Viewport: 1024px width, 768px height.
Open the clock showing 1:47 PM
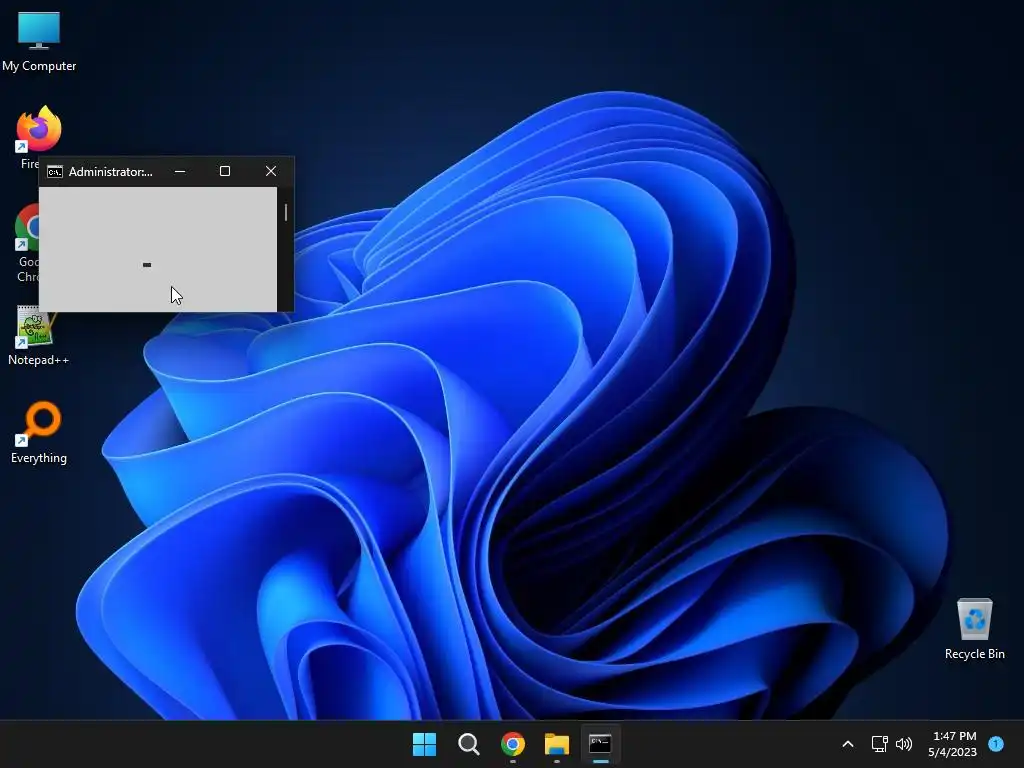pyautogui.click(x=953, y=744)
